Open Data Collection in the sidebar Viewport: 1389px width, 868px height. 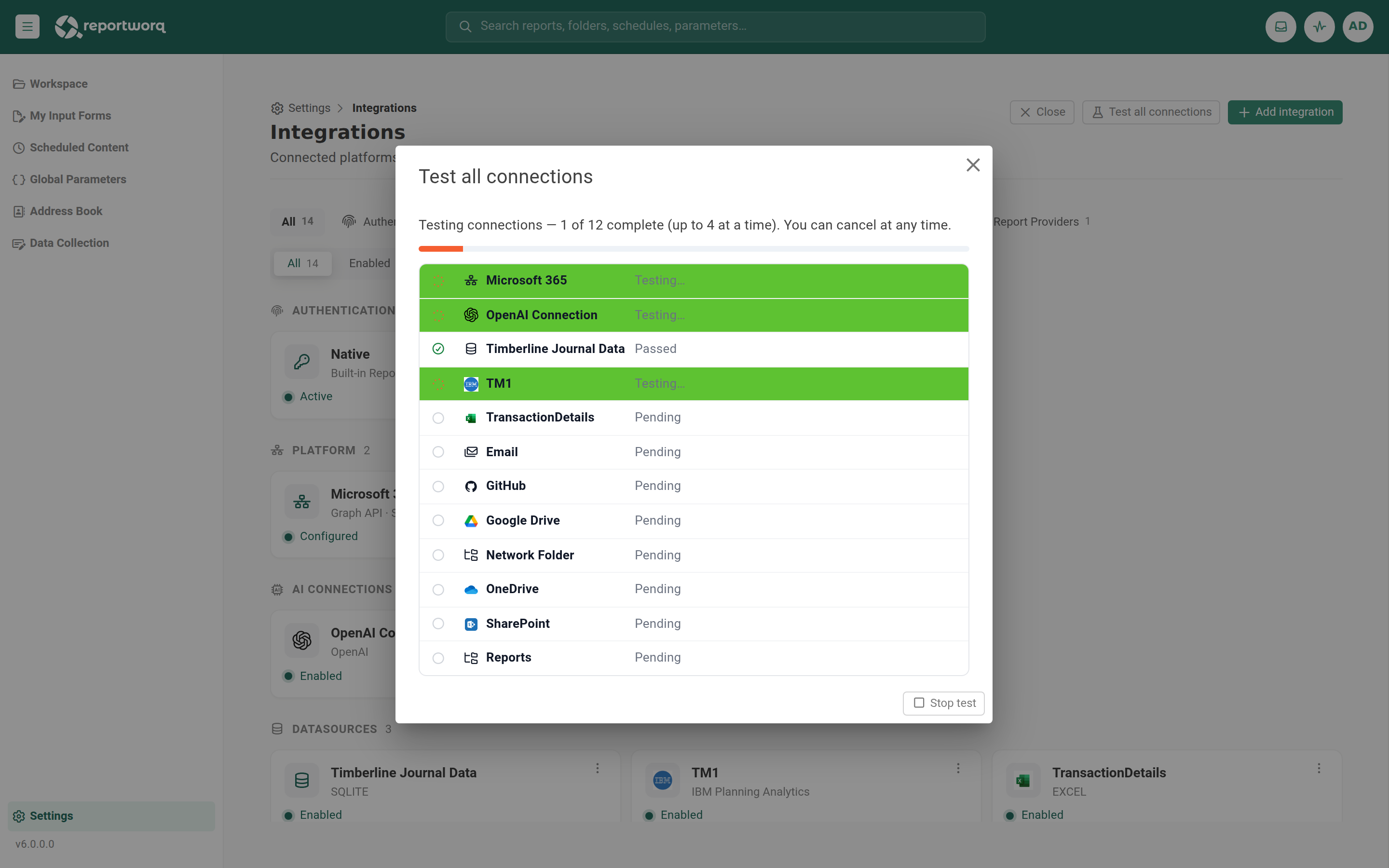(60, 244)
